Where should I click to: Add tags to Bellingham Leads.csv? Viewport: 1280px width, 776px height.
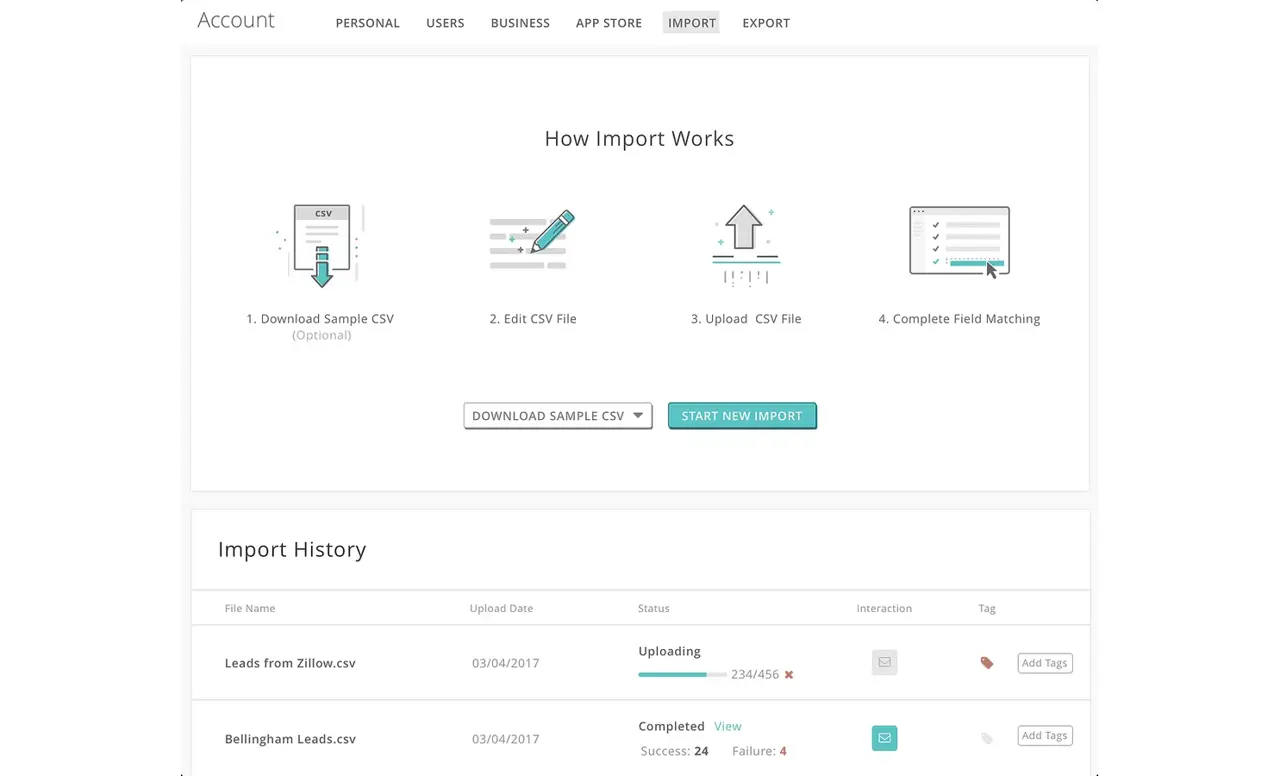[x=1045, y=736]
